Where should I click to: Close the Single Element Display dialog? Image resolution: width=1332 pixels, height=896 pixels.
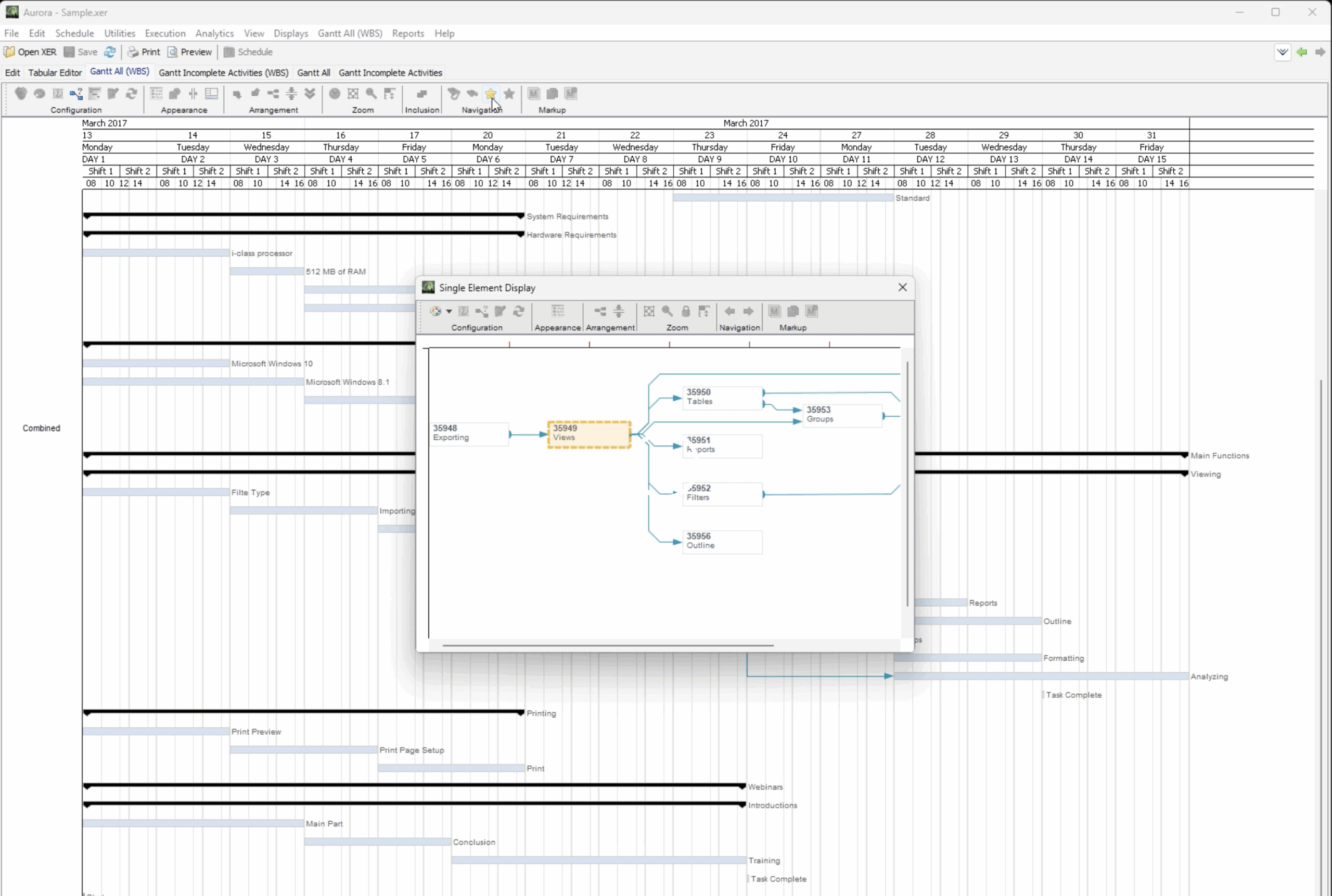[902, 287]
